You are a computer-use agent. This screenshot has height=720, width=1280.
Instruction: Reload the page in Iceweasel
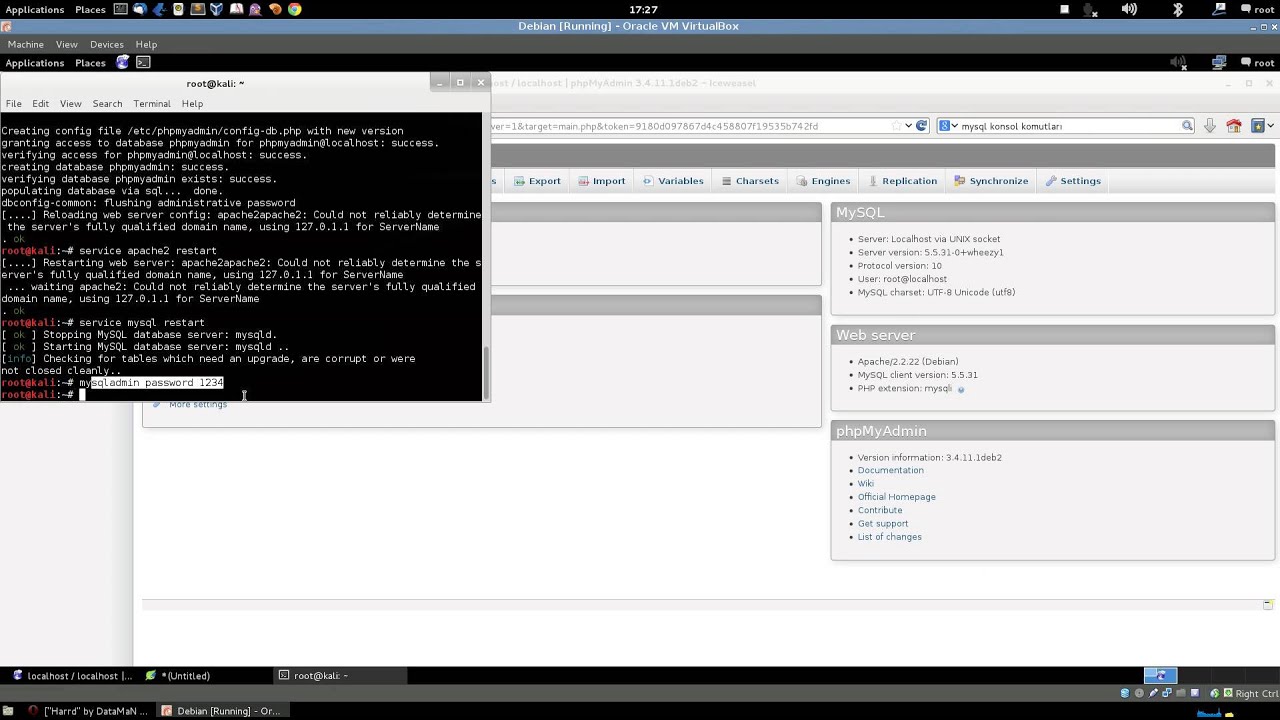click(x=921, y=126)
